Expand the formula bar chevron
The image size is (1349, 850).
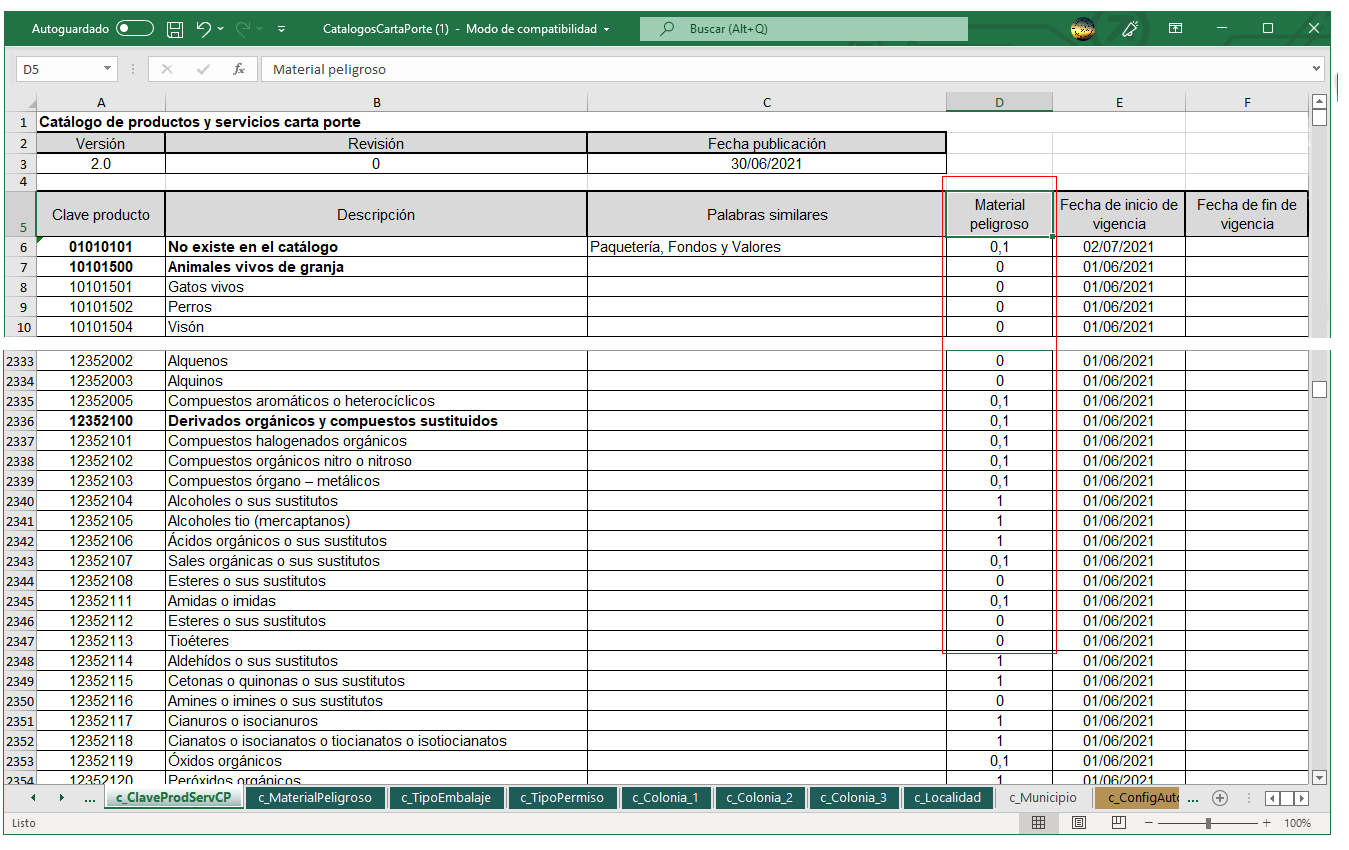pos(1316,69)
